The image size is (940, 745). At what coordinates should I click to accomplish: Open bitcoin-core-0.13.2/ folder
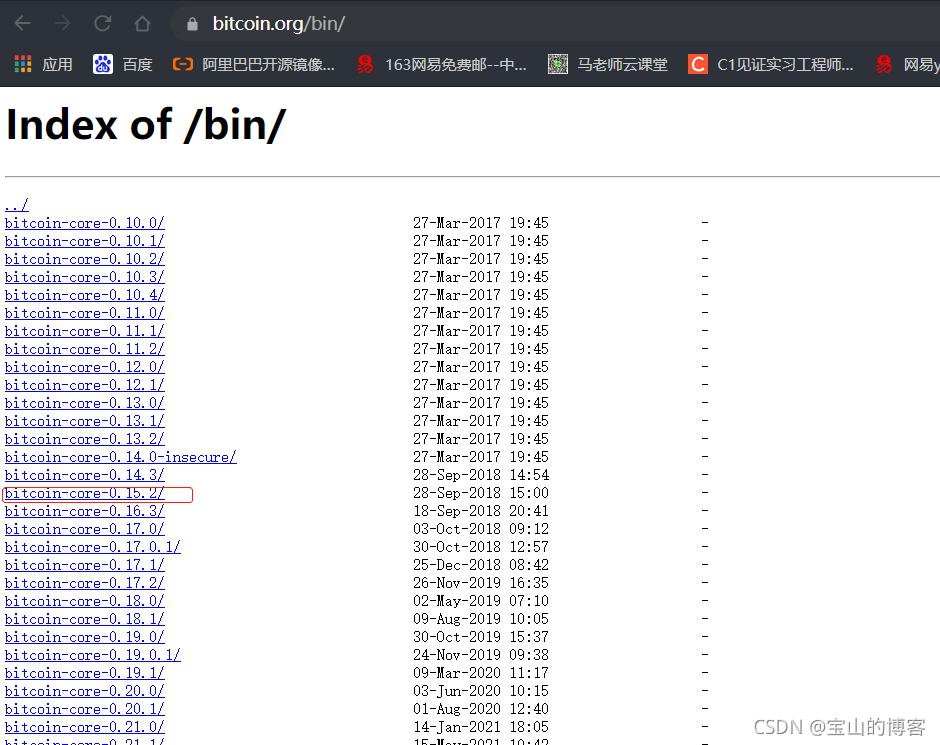coord(85,439)
